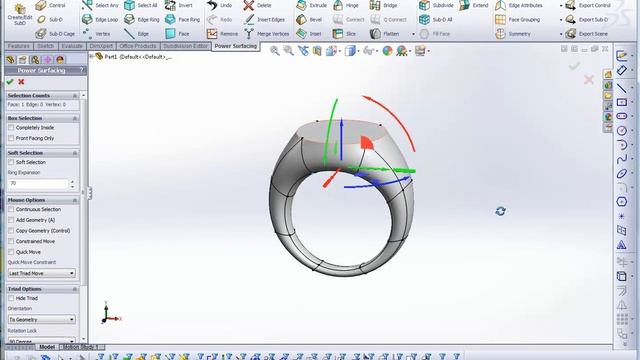The width and height of the screenshot is (640, 360).
Task: Collapse the Selection Counts section
Action: point(75,96)
